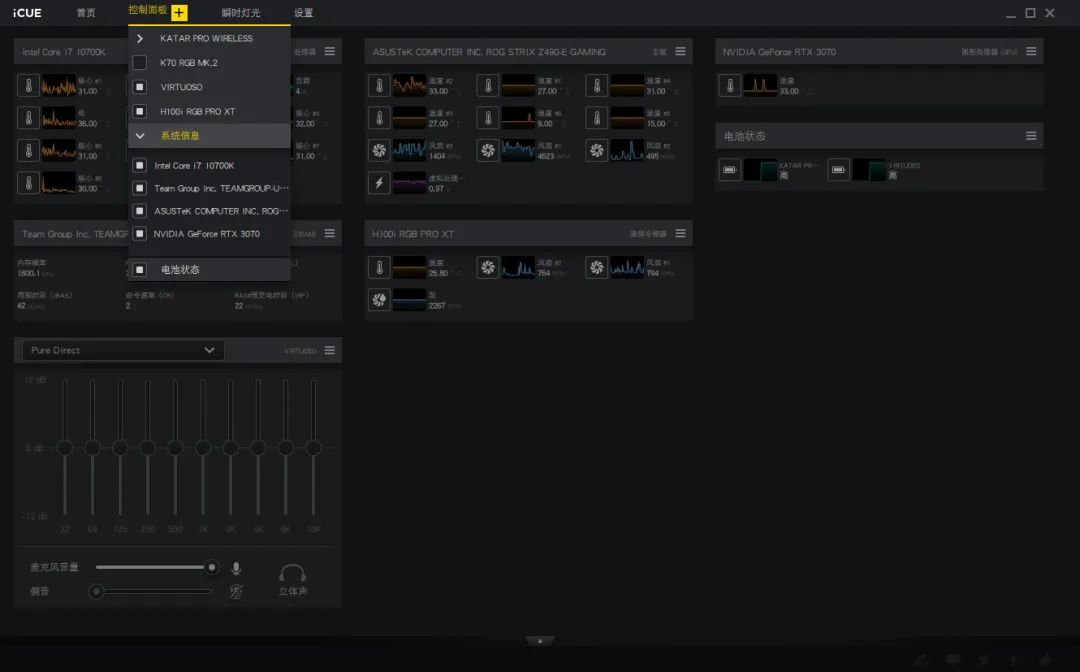Click the microphone icon next to mic volume
1080x672 pixels.
pyautogui.click(x=236, y=568)
